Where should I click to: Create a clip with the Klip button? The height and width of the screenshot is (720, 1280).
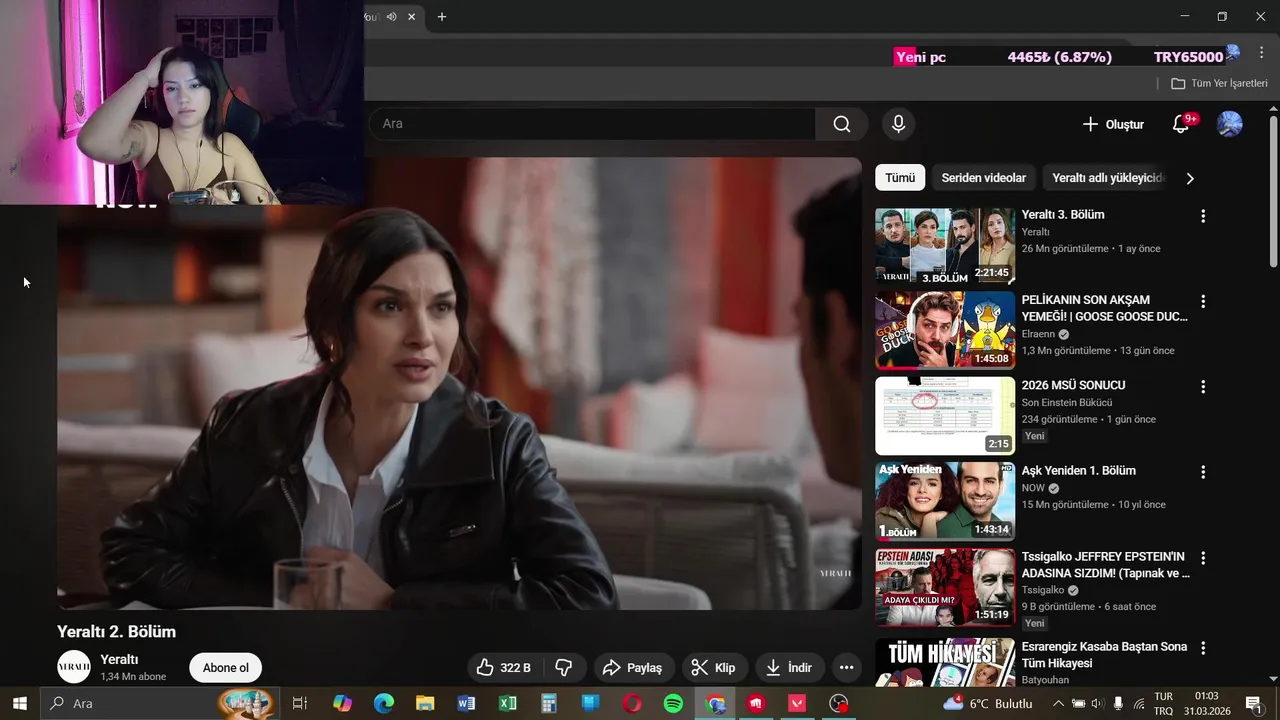714,668
